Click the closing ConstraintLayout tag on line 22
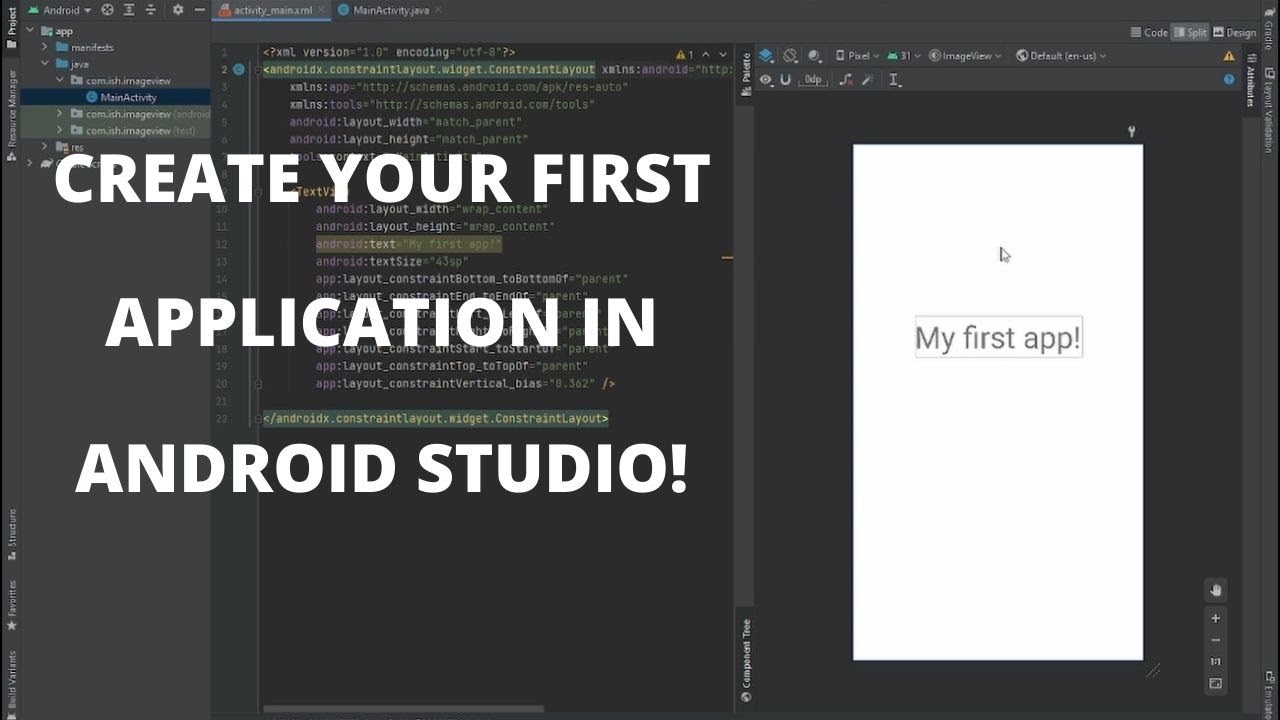 [x=436, y=419]
